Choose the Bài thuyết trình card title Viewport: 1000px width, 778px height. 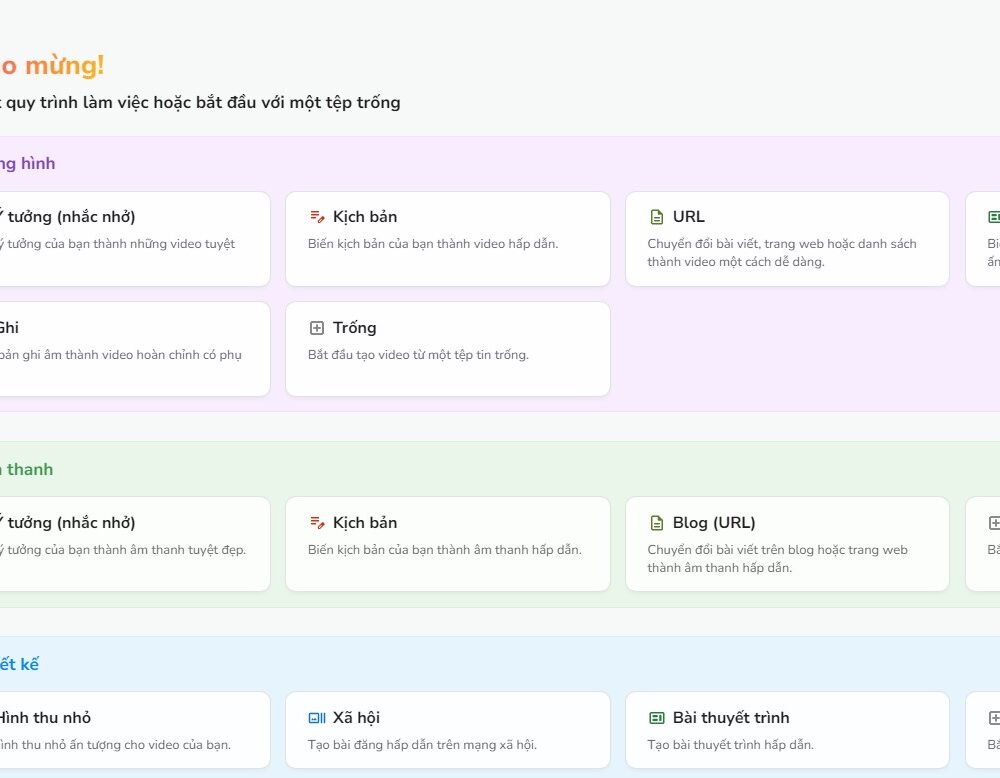pyautogui.click(x=731, y=718)
